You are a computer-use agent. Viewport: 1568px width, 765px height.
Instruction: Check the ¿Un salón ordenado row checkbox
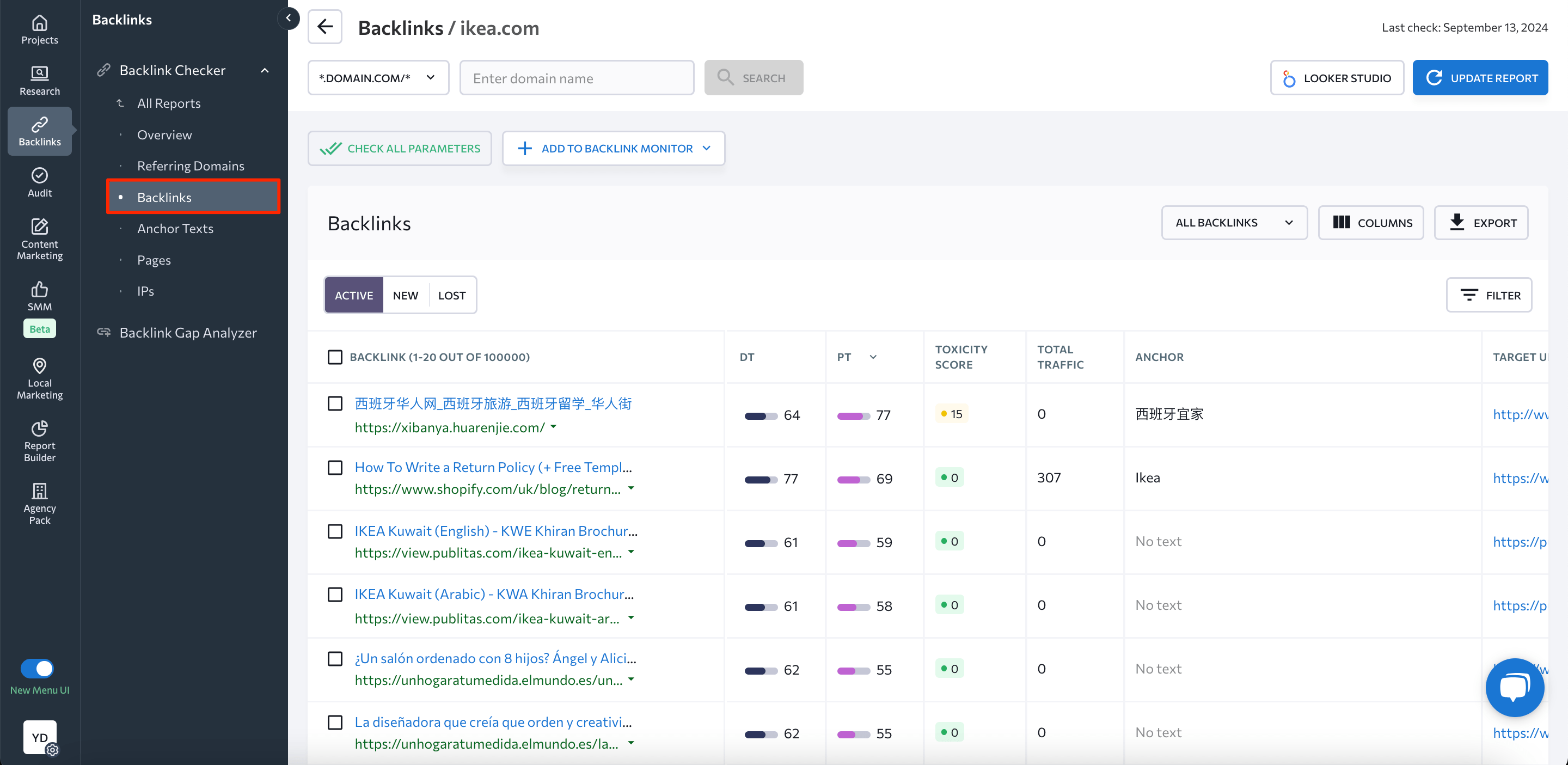pyautogui.click(x=335, y=658)
